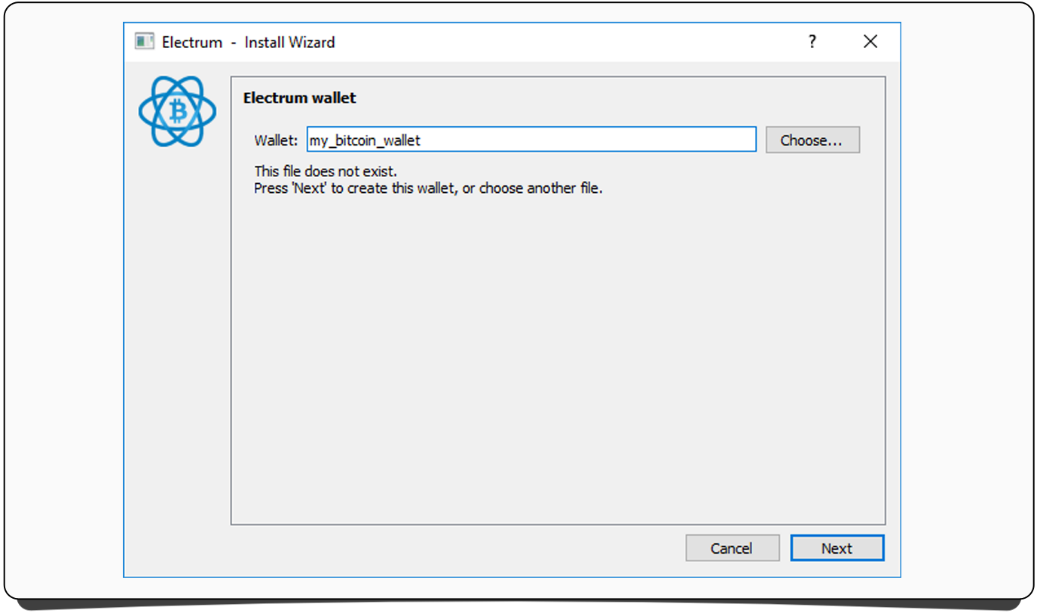The height and width of the screenshot is (616, 1040).
Task: Click empty space left of Cancel button
Action: 450,548
